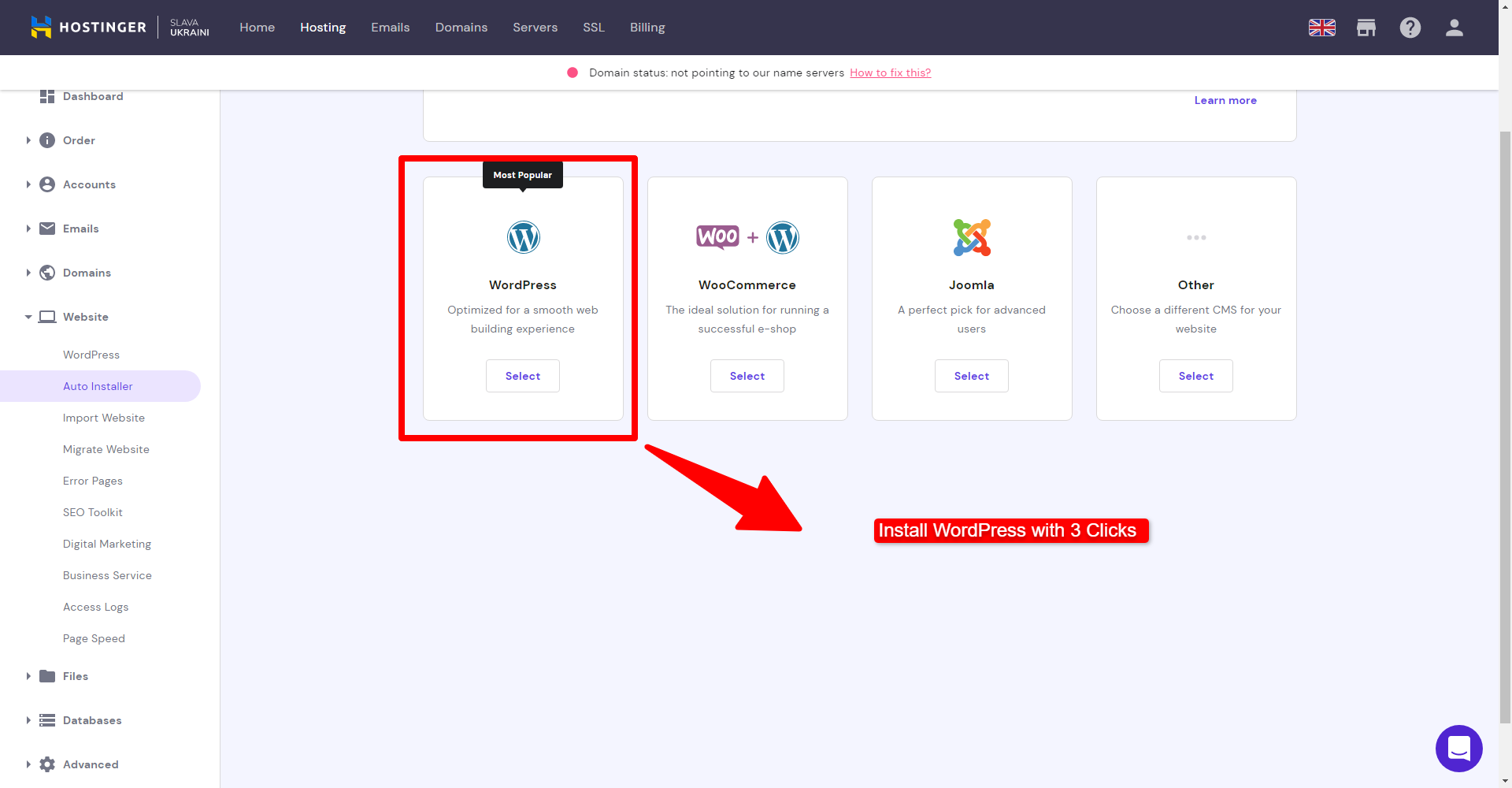Open Import Website in sidebar
The image size is (1512, 788).
click(x=104, y=418)
